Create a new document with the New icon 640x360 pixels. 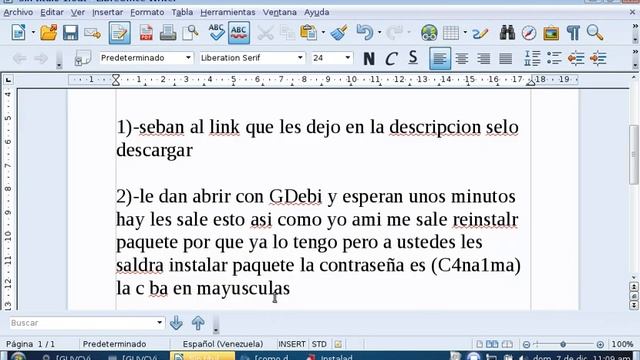(19, 33)
